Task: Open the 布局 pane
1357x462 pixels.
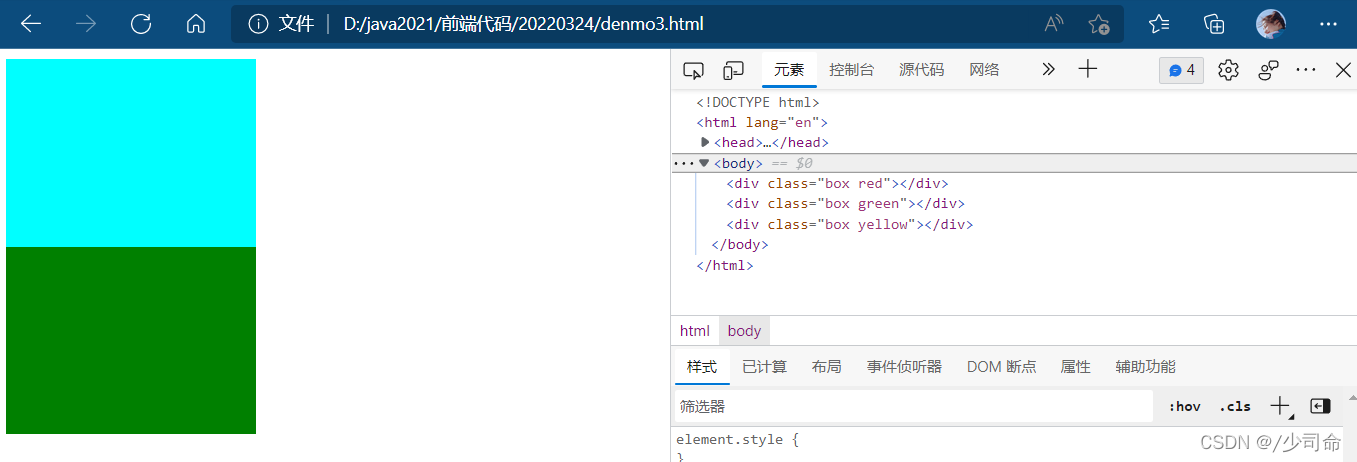Action: (827, 367)
